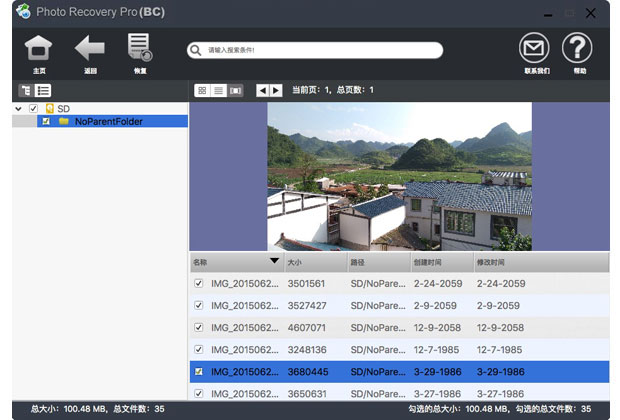Toggle the NoParentFolder checkbox
Screen dimensions: 620x420
click(46, 121)
